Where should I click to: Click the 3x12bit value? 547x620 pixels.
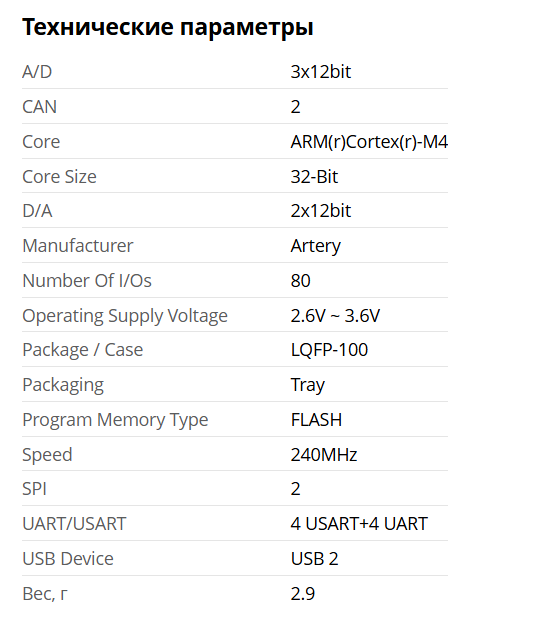321,72
